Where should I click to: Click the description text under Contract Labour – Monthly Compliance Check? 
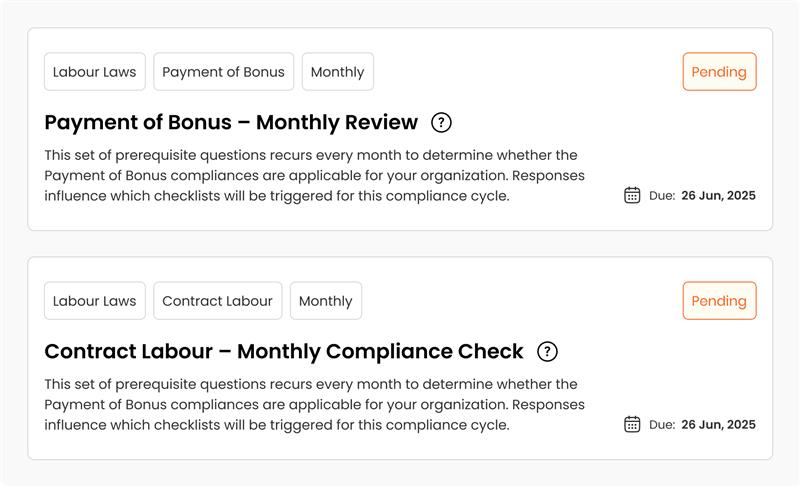314,405
